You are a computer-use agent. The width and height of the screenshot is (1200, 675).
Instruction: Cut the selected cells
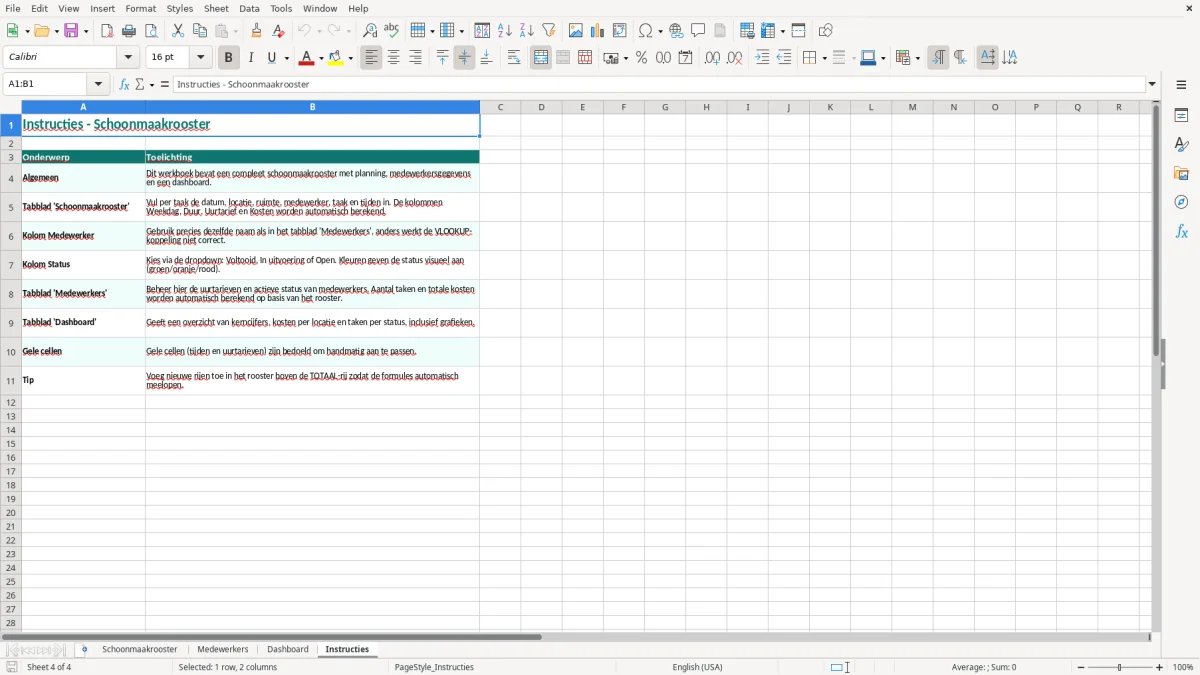point(178,31)
